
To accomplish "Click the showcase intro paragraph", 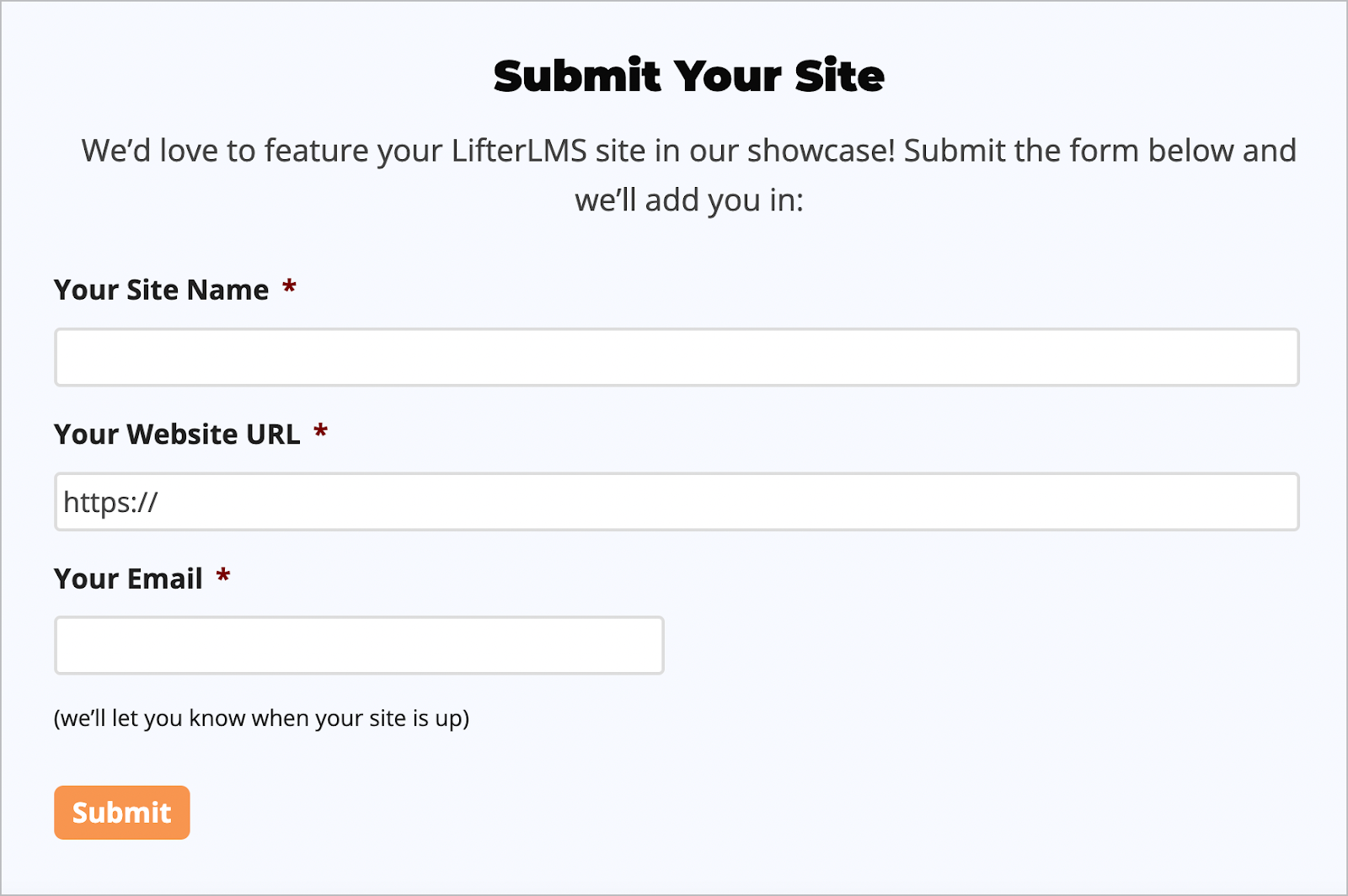I will click(x=688, y=174).
